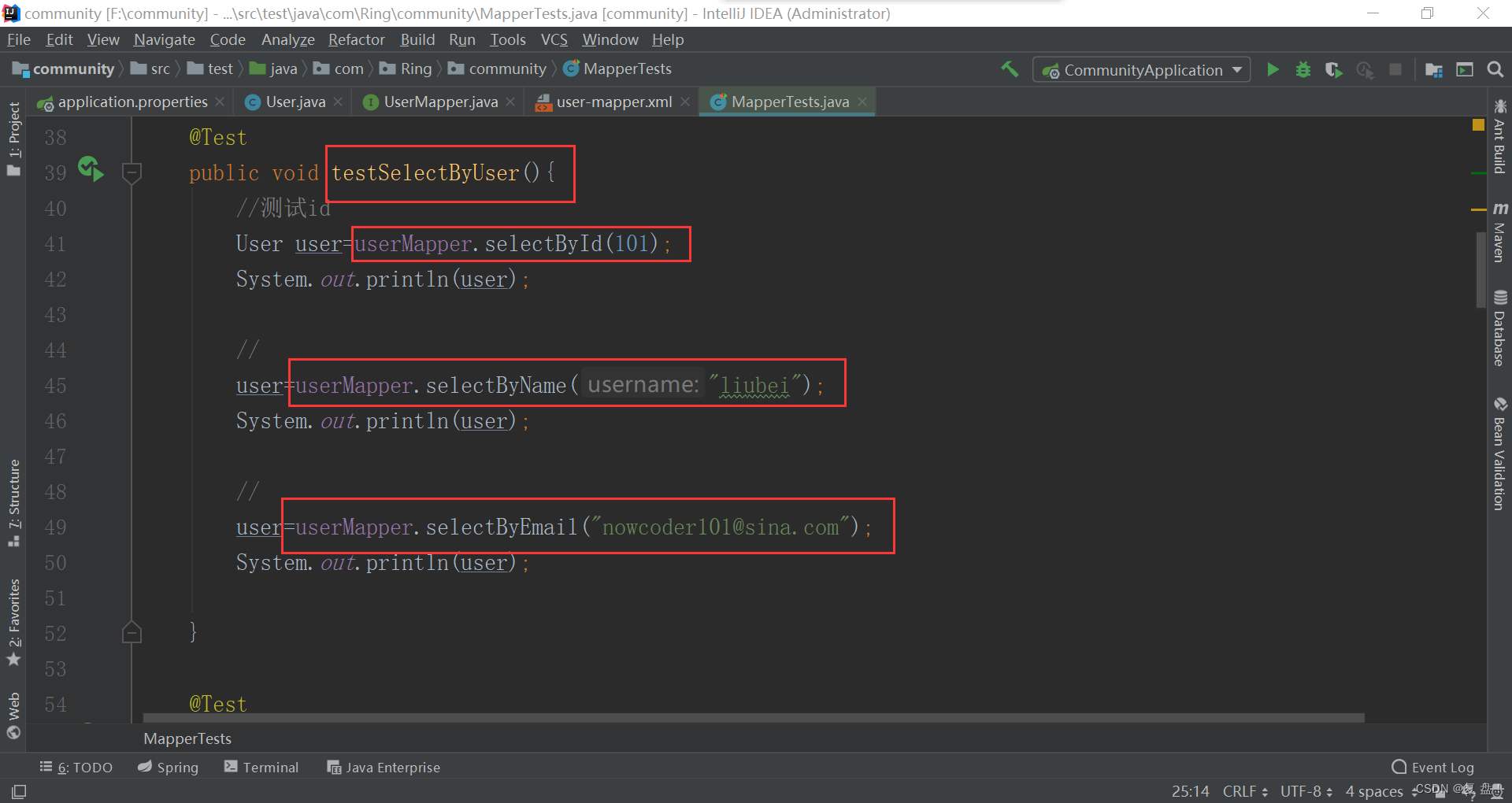Viewport: 1512px width, 803px height.
Task: Change UTF-8 file encoding in status bar
Action: [x=1306, y=791]
